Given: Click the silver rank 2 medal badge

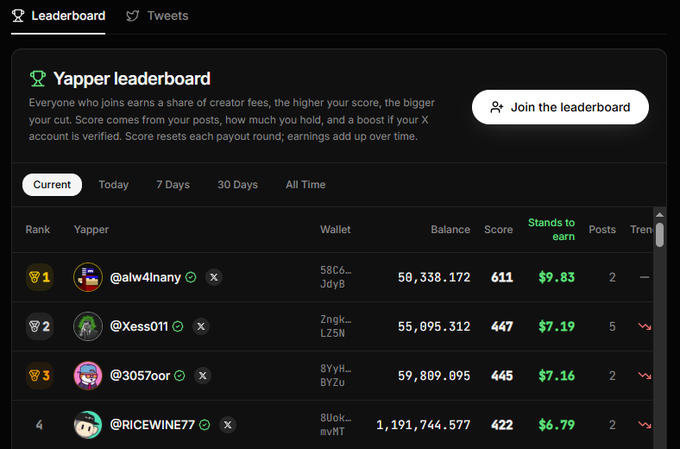Looking at the screenshot, I should 39,326.
